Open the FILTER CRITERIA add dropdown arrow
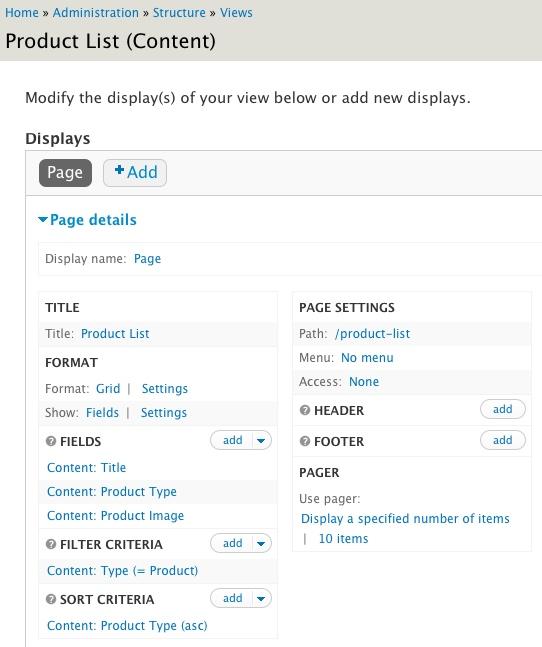542x647 pixels. click(x=261, y=543)
